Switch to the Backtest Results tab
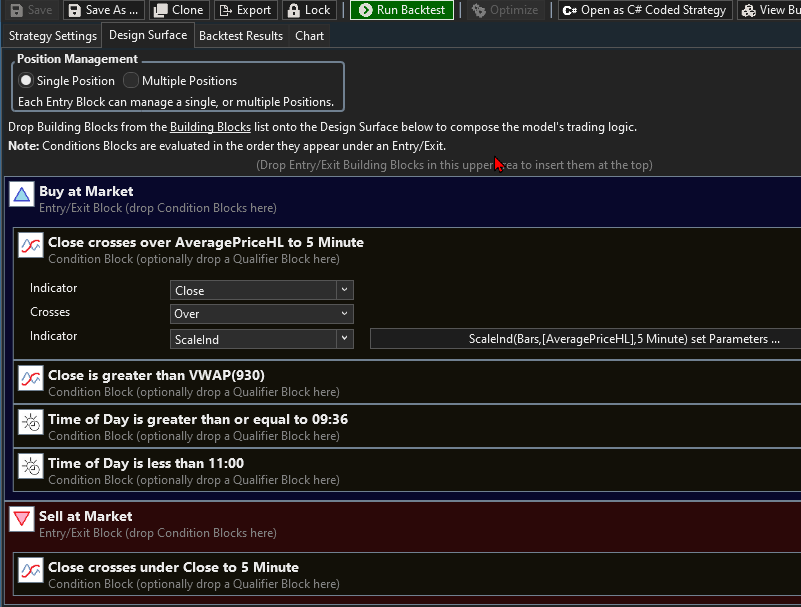The image size is (801, 607). pyautogui.click(x=240, y=35)
